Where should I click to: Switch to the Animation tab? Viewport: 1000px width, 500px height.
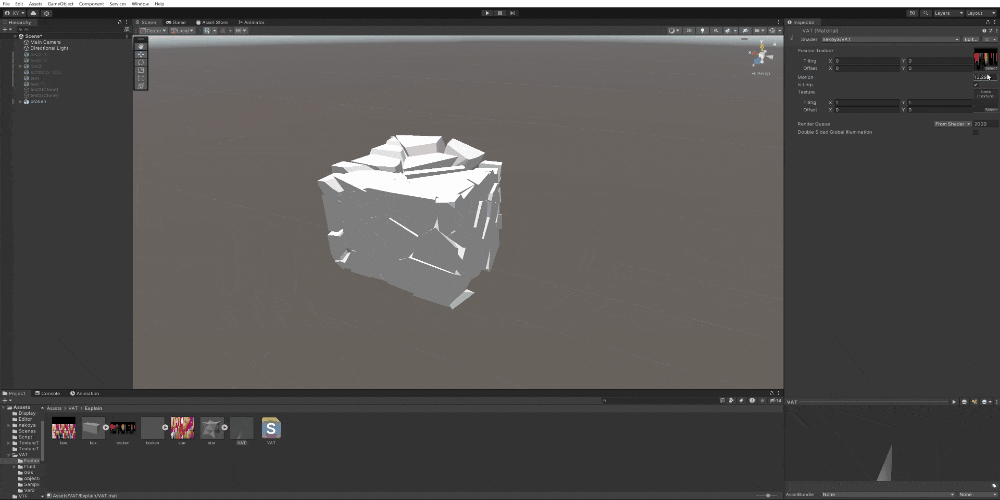tap(85, 393)
